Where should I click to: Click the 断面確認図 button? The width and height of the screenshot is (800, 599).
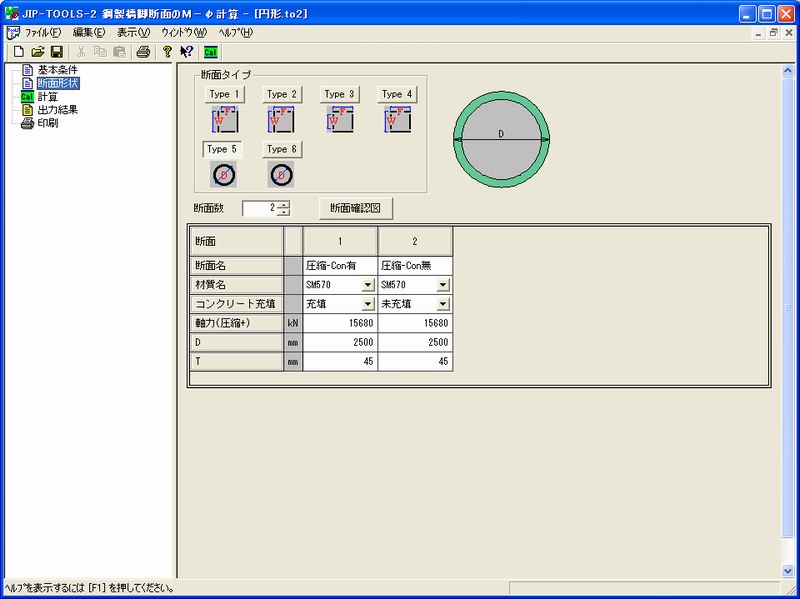tap(356, 208)
